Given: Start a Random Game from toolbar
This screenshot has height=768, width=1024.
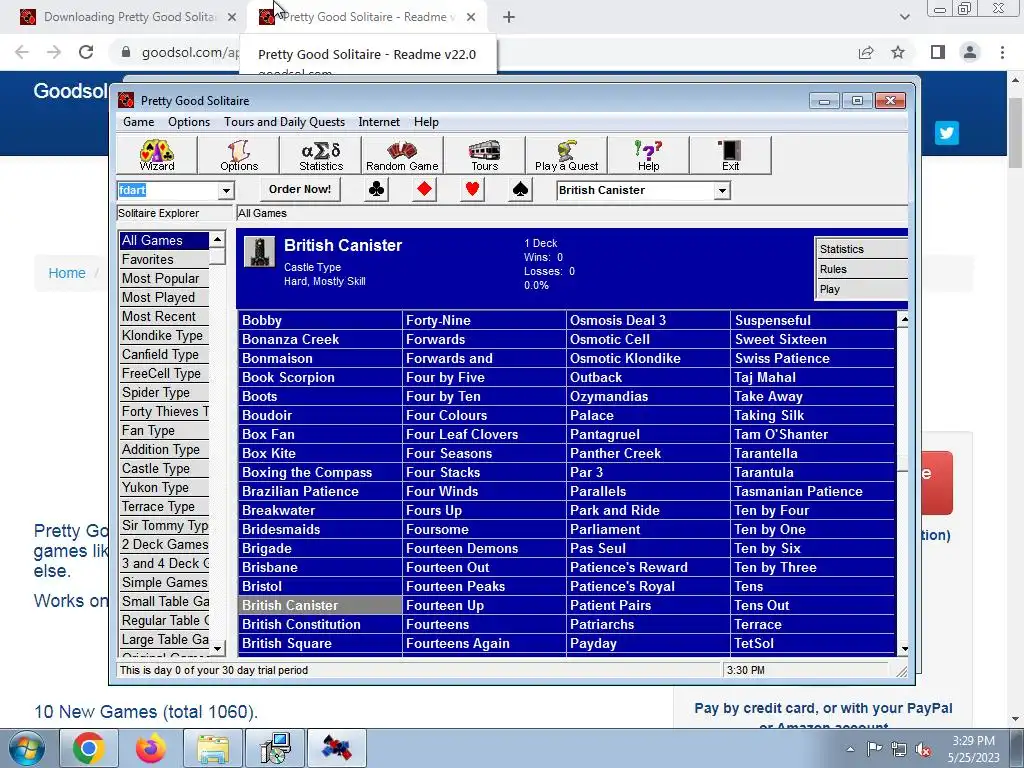Looking at the screenshot, I should pyautogui.click(x=402, y=155).
